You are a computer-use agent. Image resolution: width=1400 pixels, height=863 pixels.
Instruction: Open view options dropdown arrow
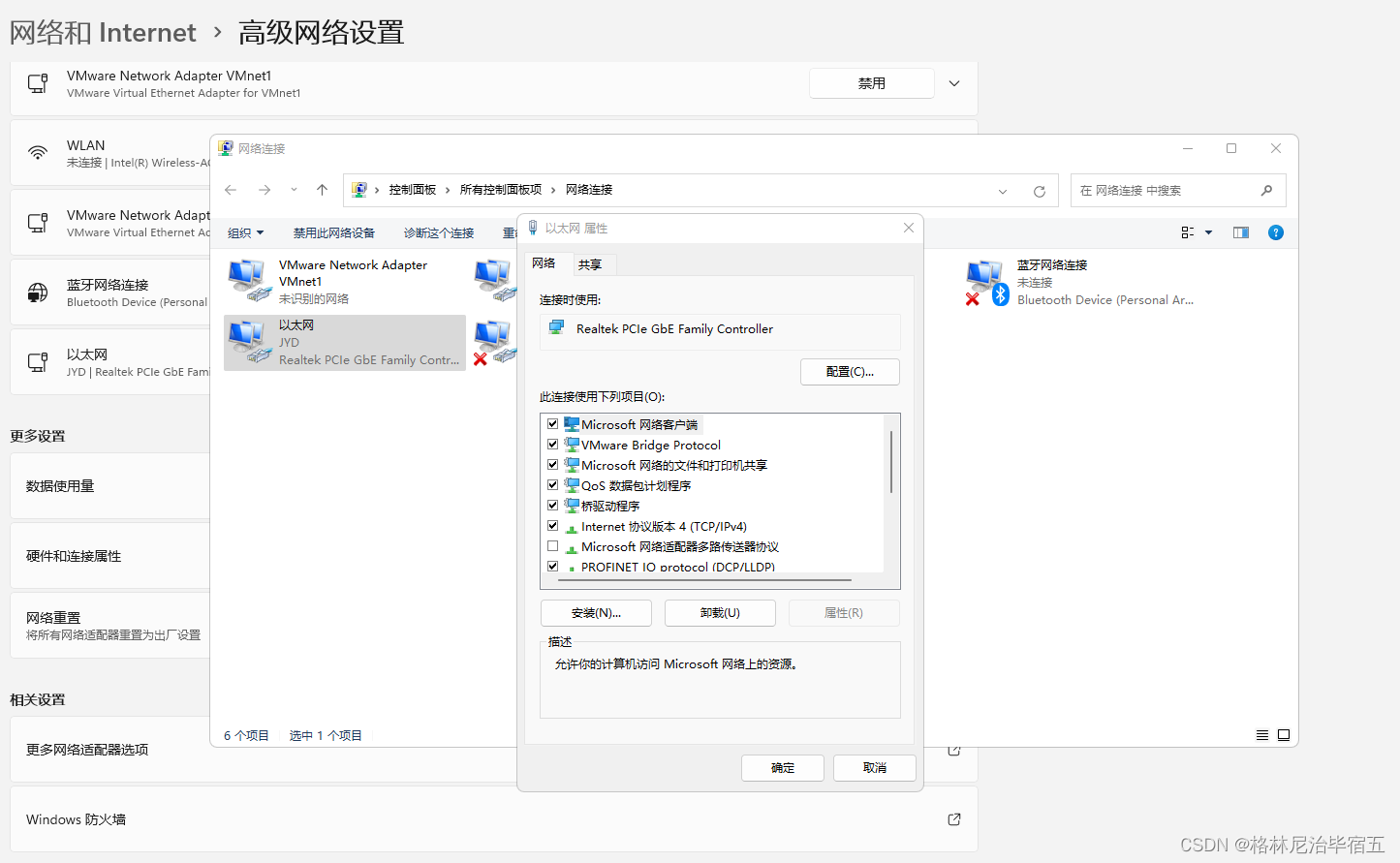(x=1208, y=232)
